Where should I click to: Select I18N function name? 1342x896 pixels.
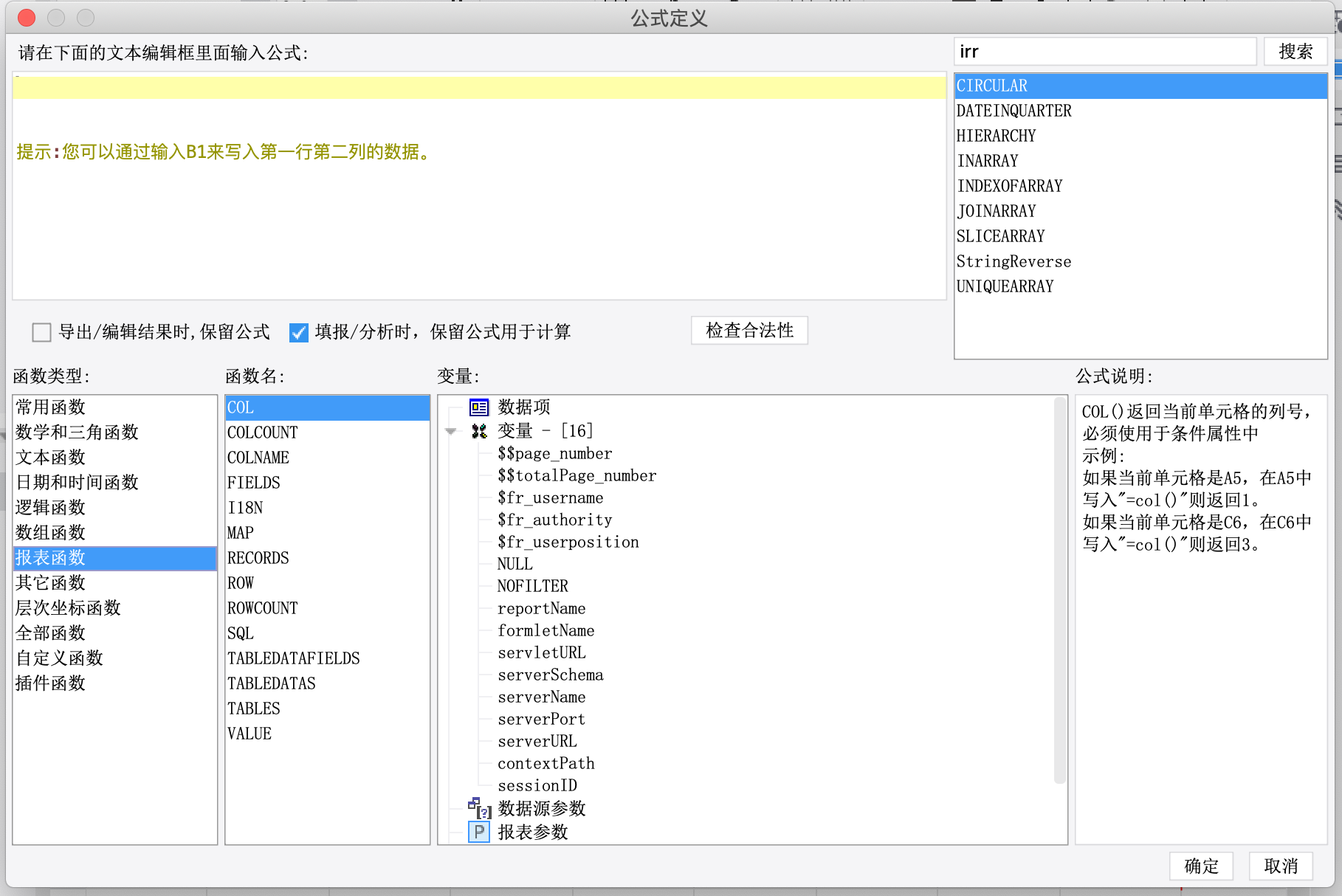(x=328, y=508)
